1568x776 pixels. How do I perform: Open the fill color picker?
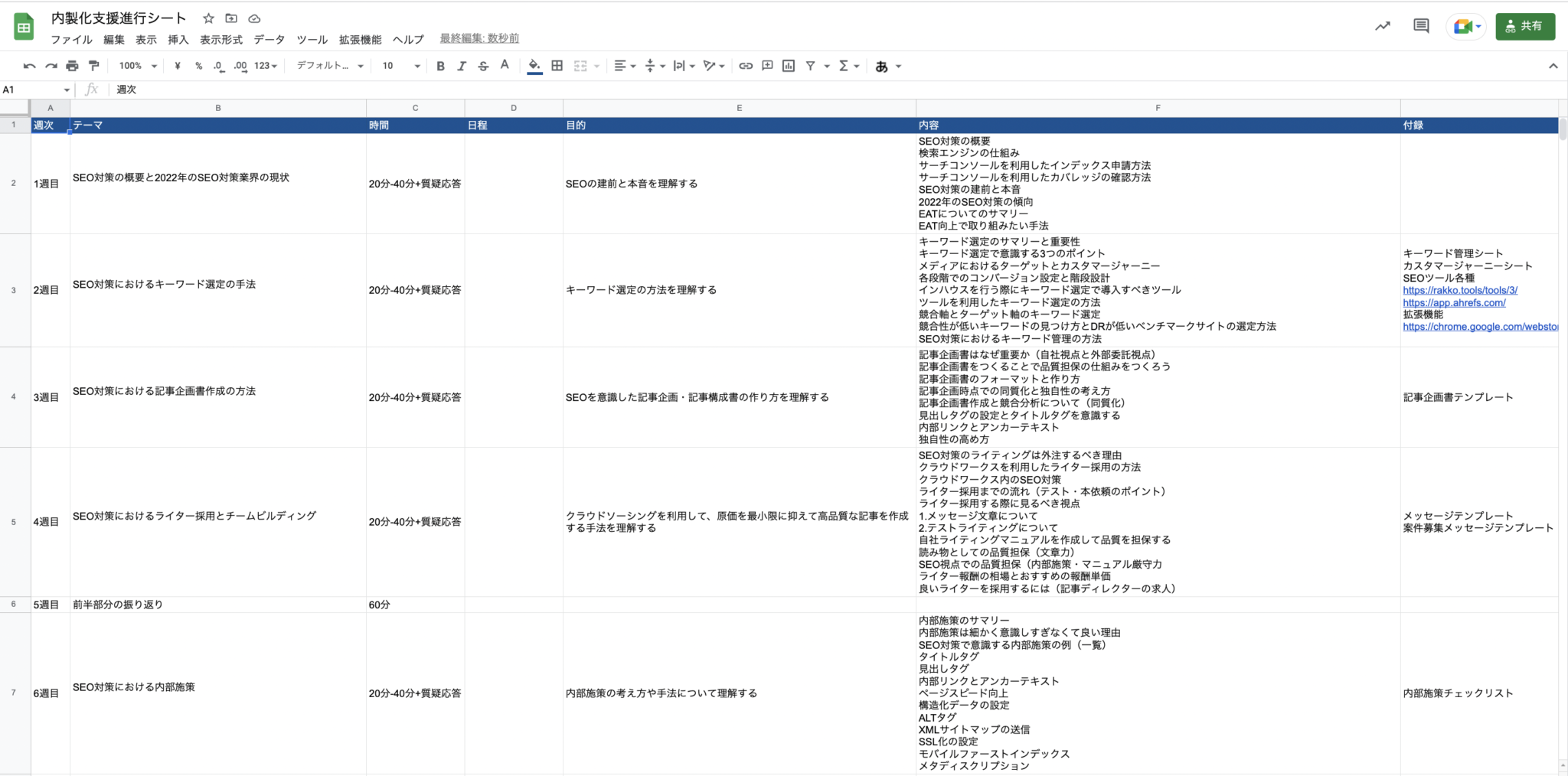534,66
